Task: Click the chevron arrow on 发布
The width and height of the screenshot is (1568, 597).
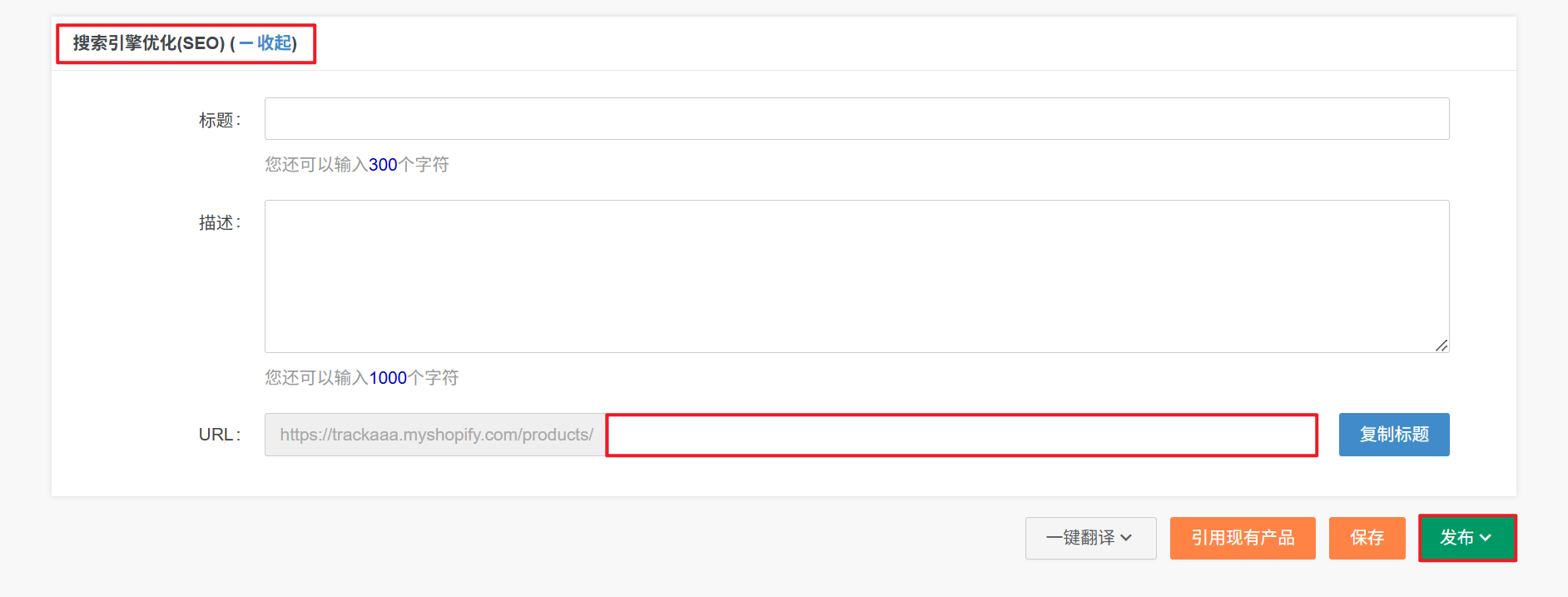Action: click(x=1486, y=538)
